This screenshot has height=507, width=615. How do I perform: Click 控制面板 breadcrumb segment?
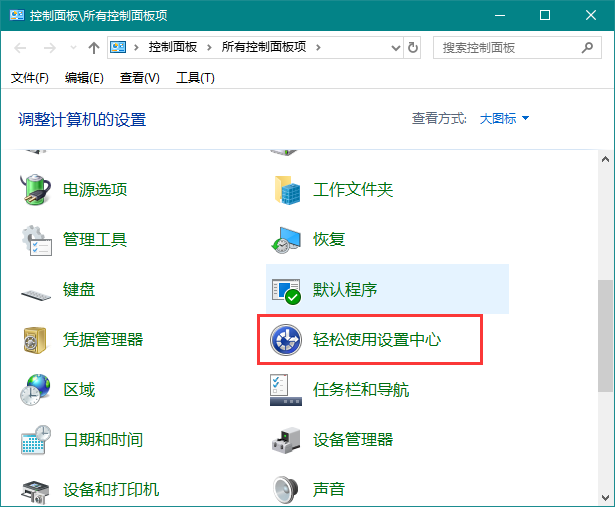[173, 47]
